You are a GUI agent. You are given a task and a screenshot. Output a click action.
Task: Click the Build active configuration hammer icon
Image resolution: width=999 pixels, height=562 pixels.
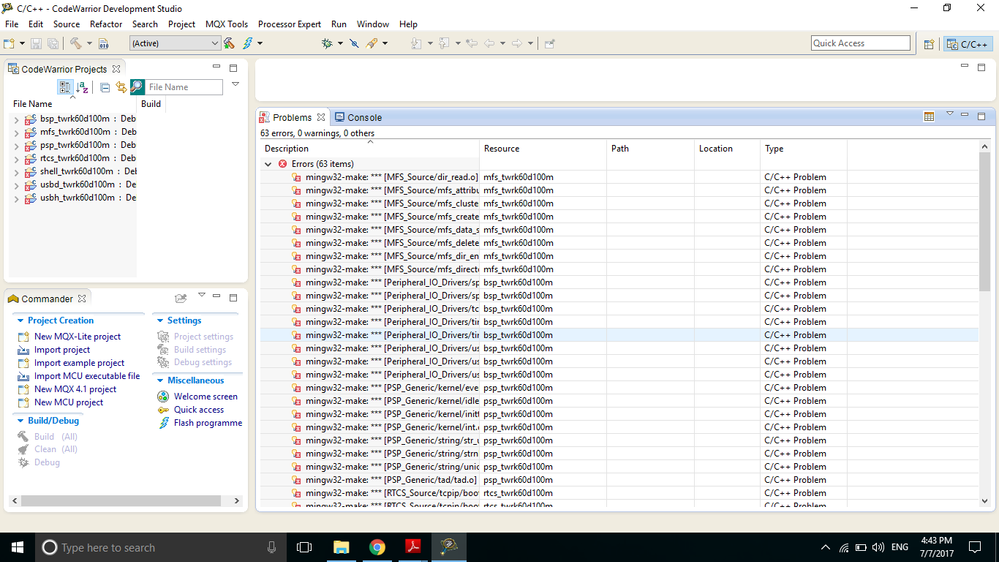pos(229,43)
